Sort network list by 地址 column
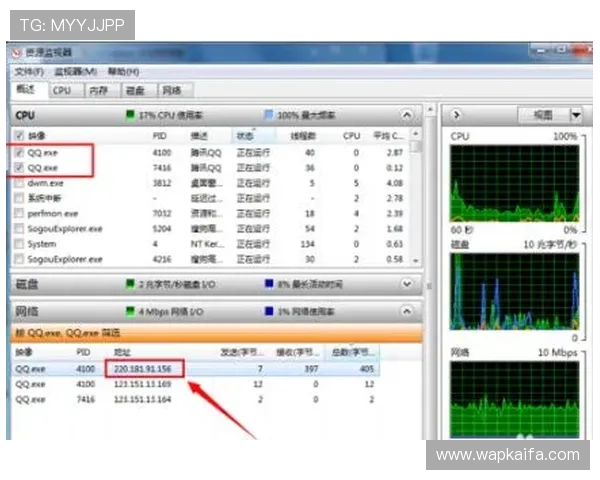 point(122,352)
